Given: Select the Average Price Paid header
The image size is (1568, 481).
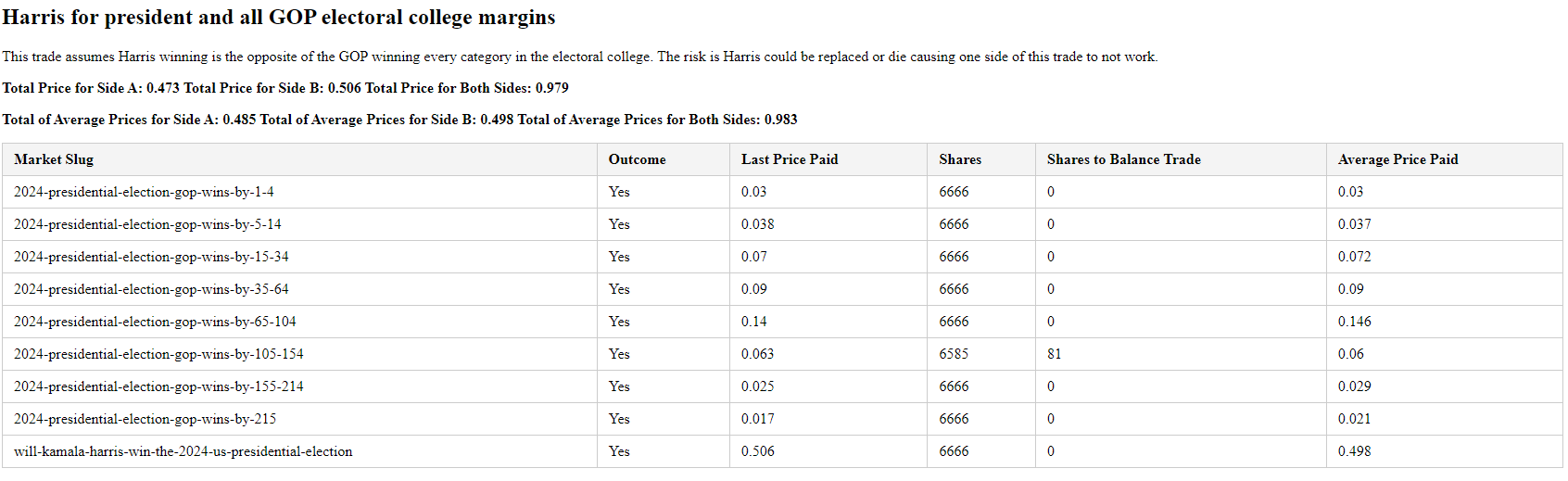Looking at the screenshot, I should click(x=1397, y=159).
